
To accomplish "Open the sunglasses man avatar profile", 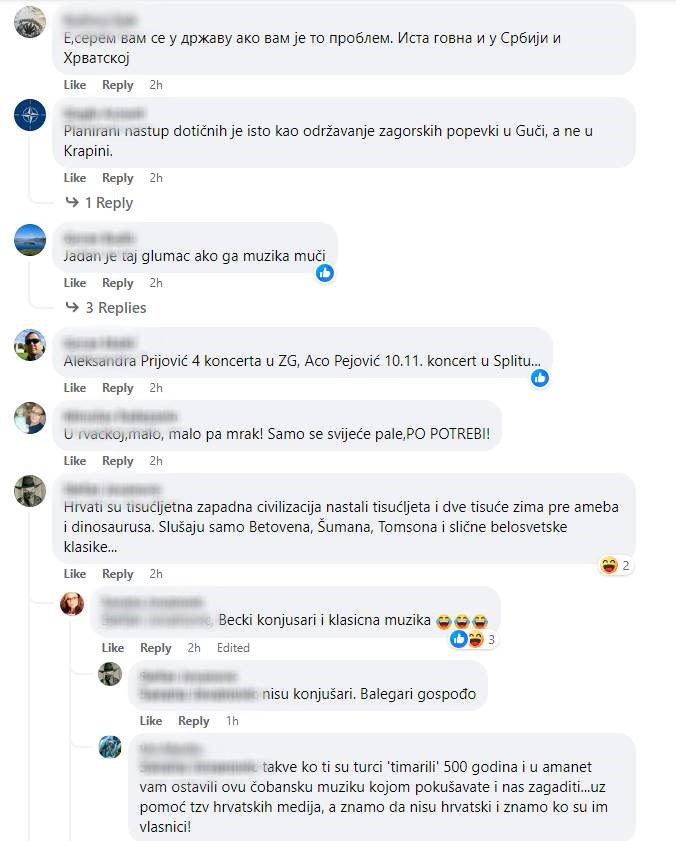I will pos(30,345).
